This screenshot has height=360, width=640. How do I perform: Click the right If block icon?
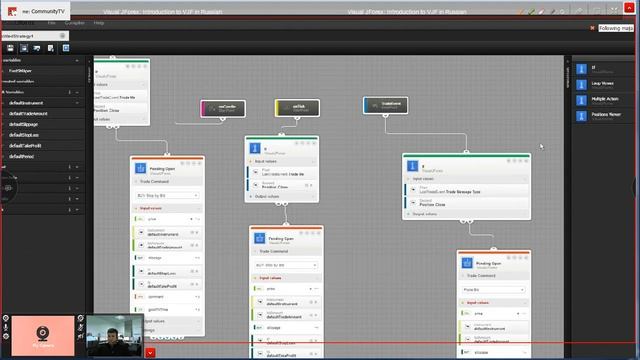click(x=412, y=166)
